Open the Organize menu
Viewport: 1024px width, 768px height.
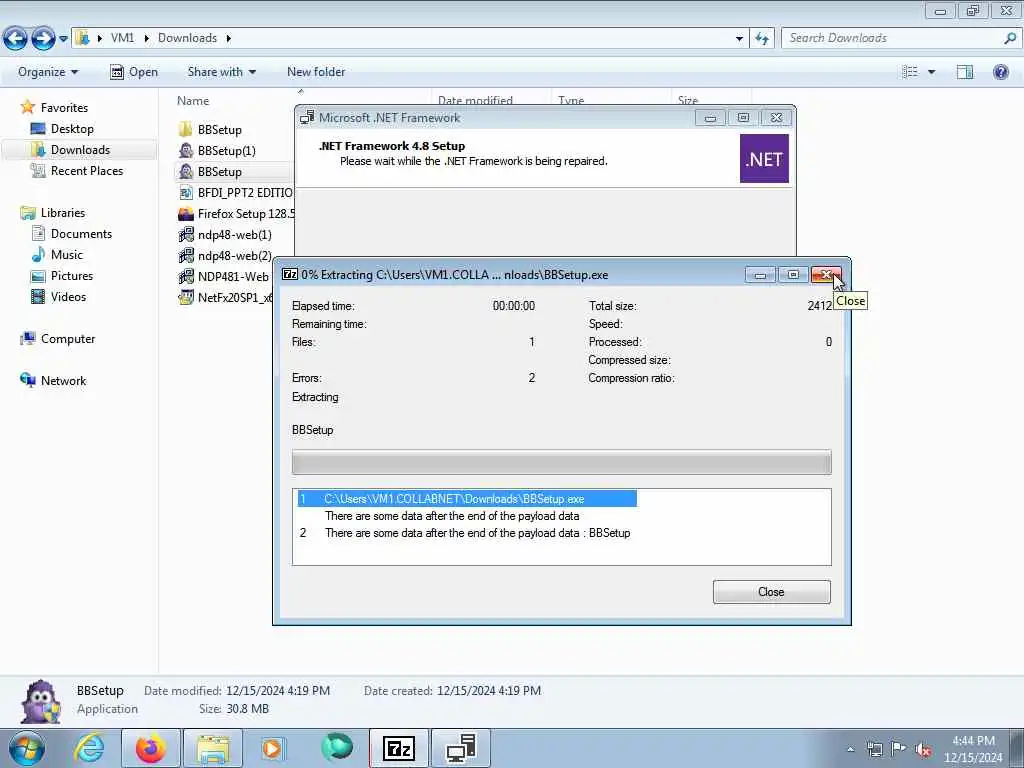(x=48, y=72)
